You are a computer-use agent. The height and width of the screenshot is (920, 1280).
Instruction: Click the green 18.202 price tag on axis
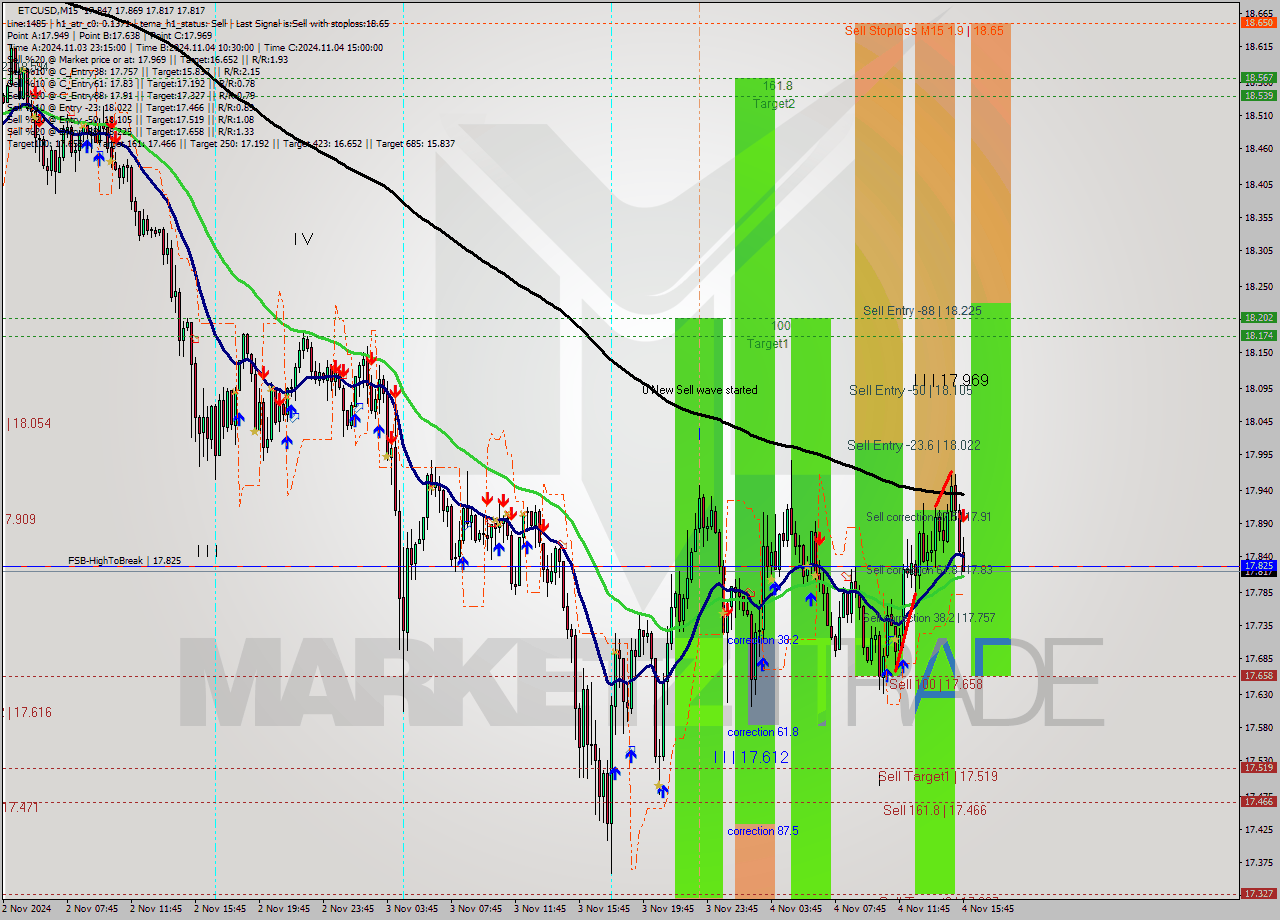coord(1258,317)
